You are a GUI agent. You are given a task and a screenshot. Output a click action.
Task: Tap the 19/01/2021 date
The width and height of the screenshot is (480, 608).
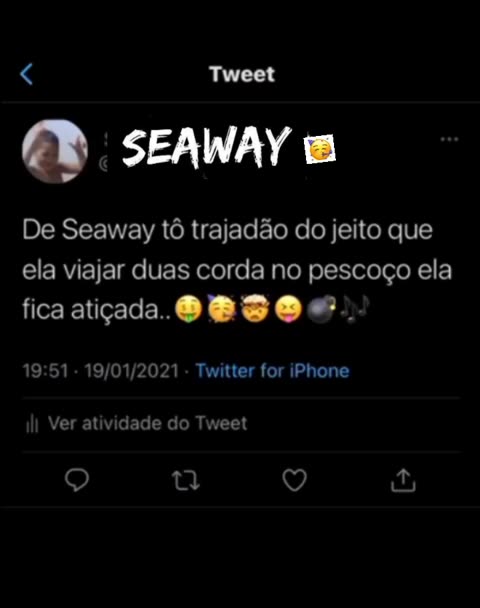(x=131, y=371)
